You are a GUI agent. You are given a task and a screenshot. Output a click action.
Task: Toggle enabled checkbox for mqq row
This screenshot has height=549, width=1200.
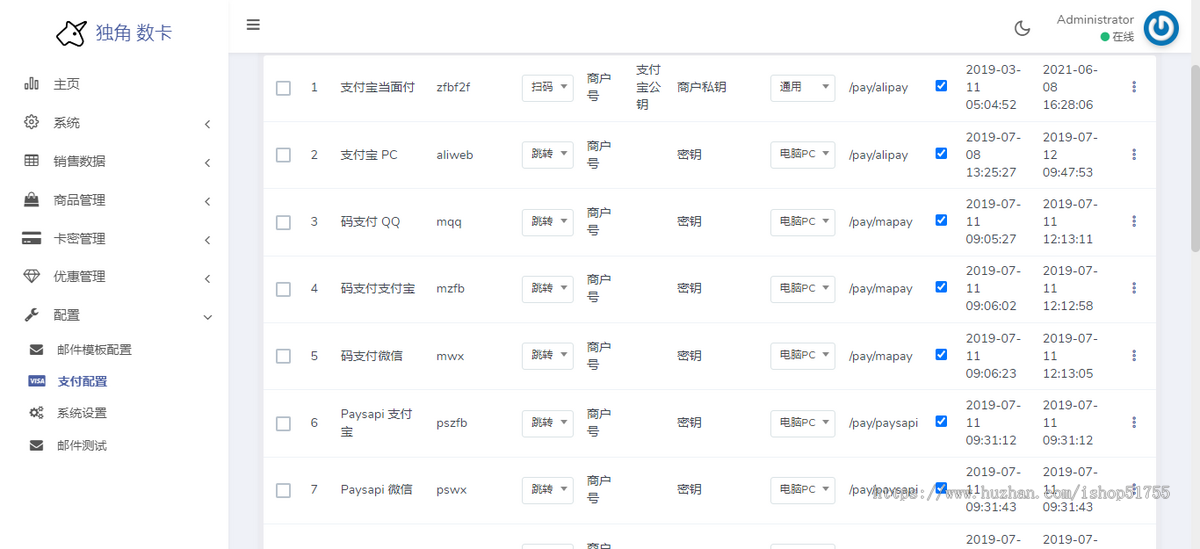[941, 220]
